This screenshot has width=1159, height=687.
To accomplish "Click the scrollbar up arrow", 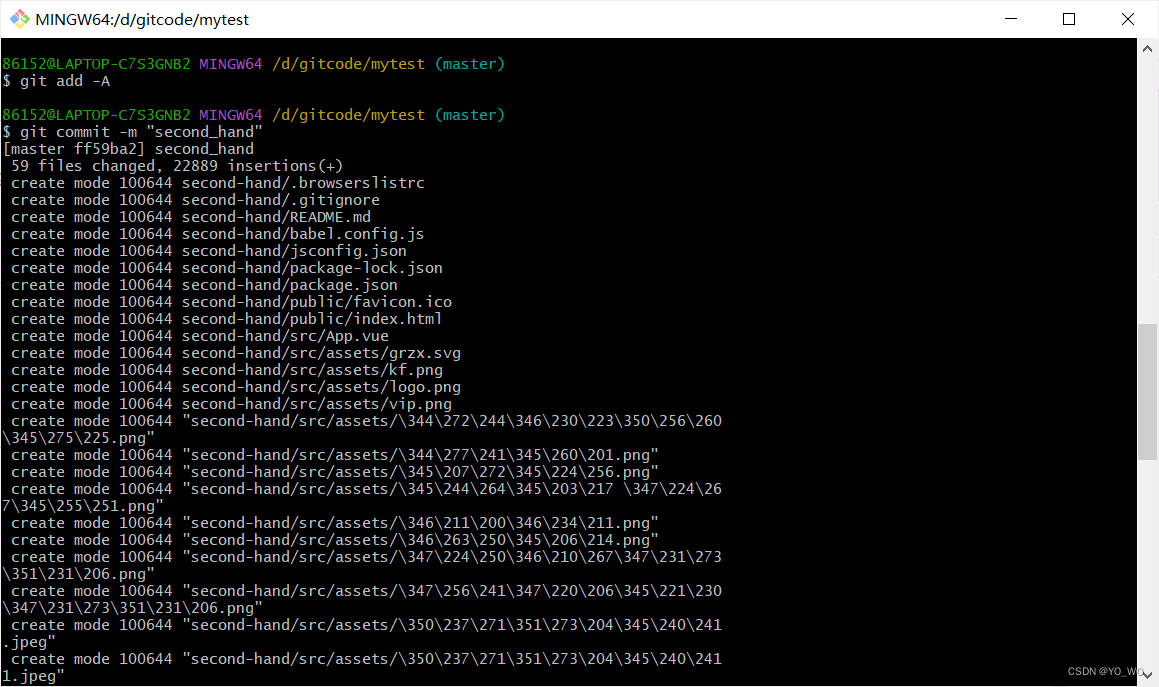I will click(x=1147, y=49).
